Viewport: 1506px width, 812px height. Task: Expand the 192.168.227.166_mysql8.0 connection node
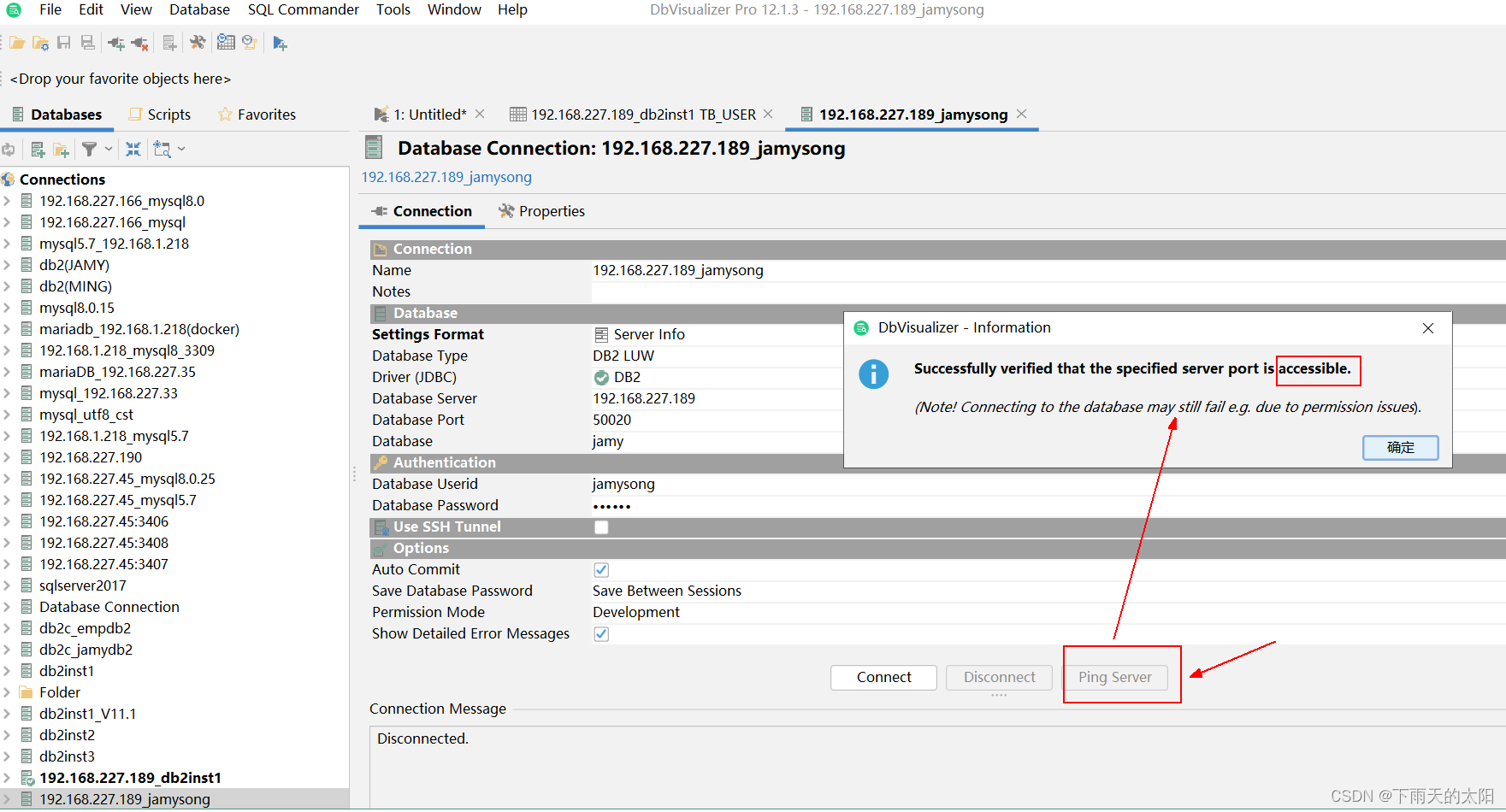(7, 201)
